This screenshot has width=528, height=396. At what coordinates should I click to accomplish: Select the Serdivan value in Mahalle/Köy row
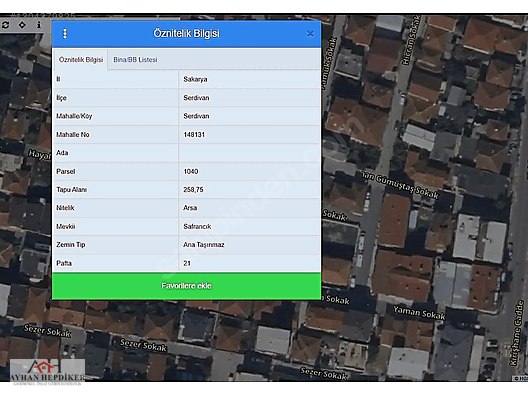196,116
